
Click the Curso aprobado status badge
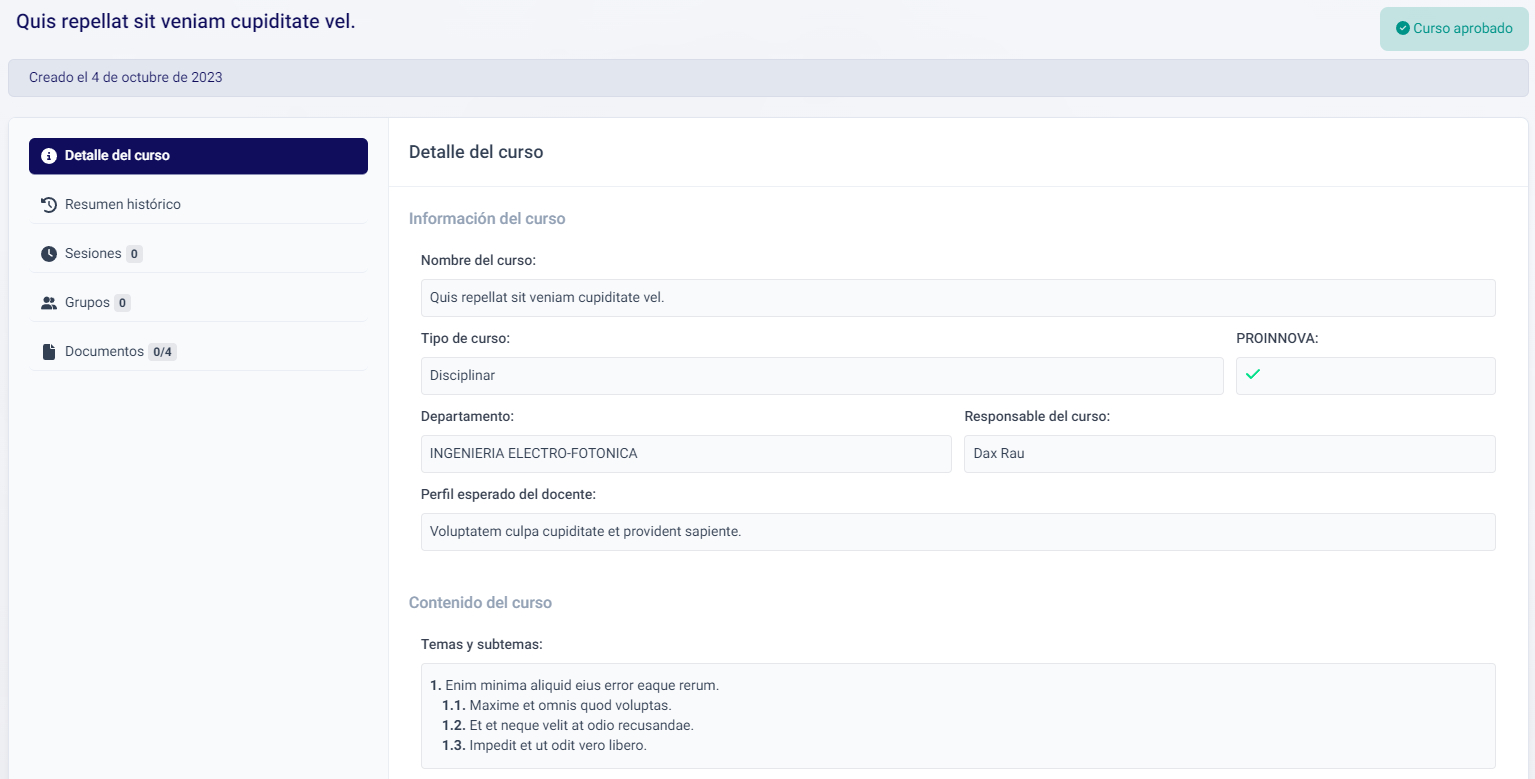click(1454, 29)
